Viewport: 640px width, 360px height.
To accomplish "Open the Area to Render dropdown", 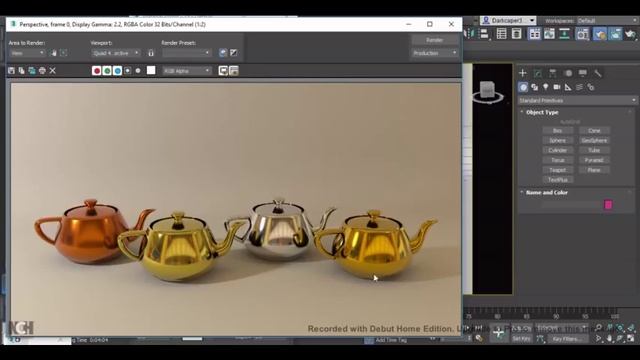I will (x=27, y=53).
